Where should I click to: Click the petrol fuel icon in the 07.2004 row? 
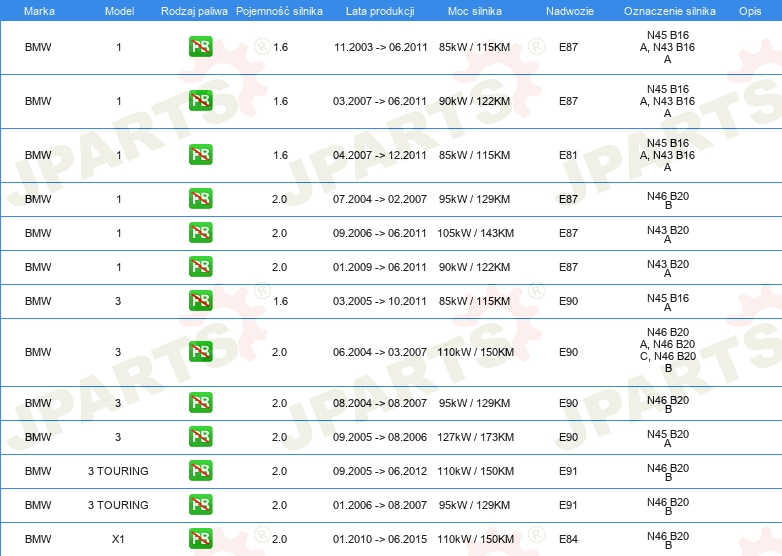(x=200, y=198)
